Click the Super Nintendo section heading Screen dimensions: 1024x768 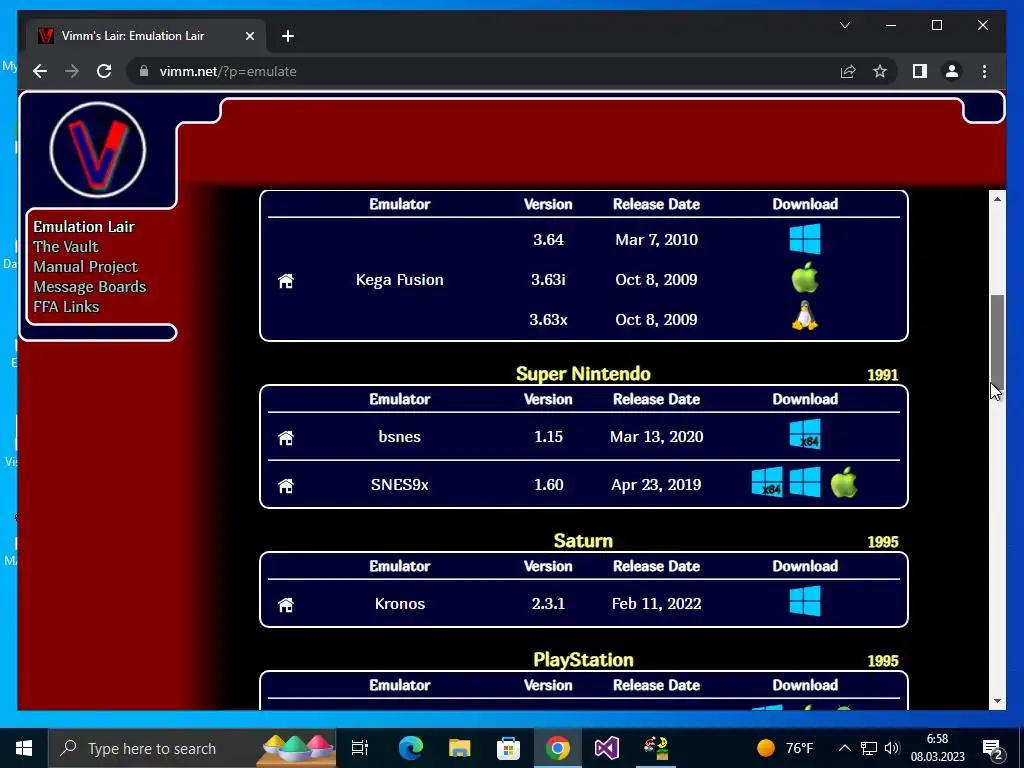tap(583, 374)
